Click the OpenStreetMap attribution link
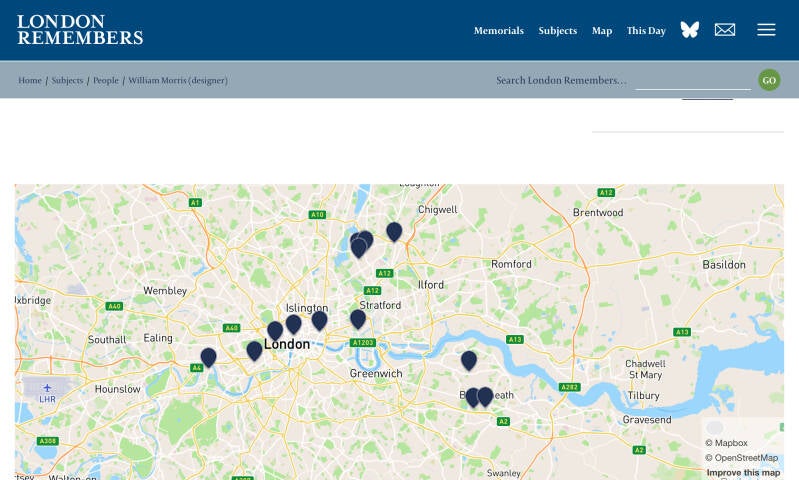This screenshot has width=799, height=480. pos(741,458)
